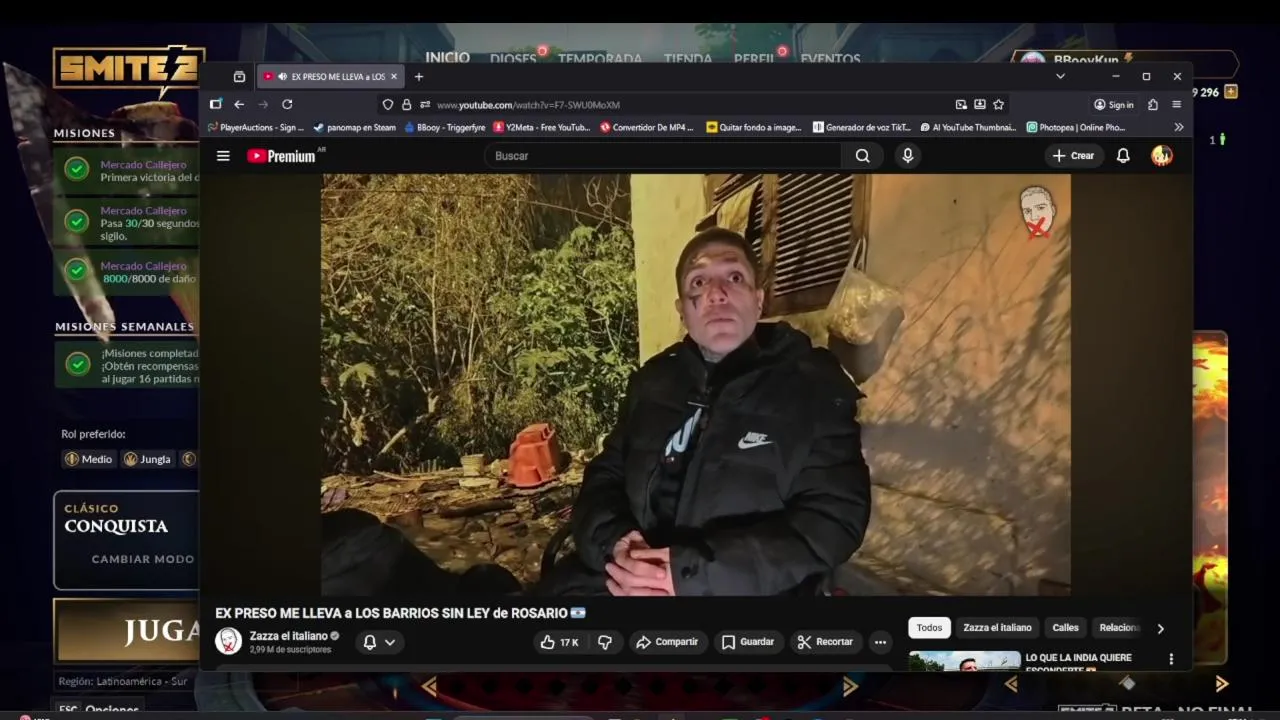Open the EVENTOS tab in Smite 2

(x=830, y=59)
